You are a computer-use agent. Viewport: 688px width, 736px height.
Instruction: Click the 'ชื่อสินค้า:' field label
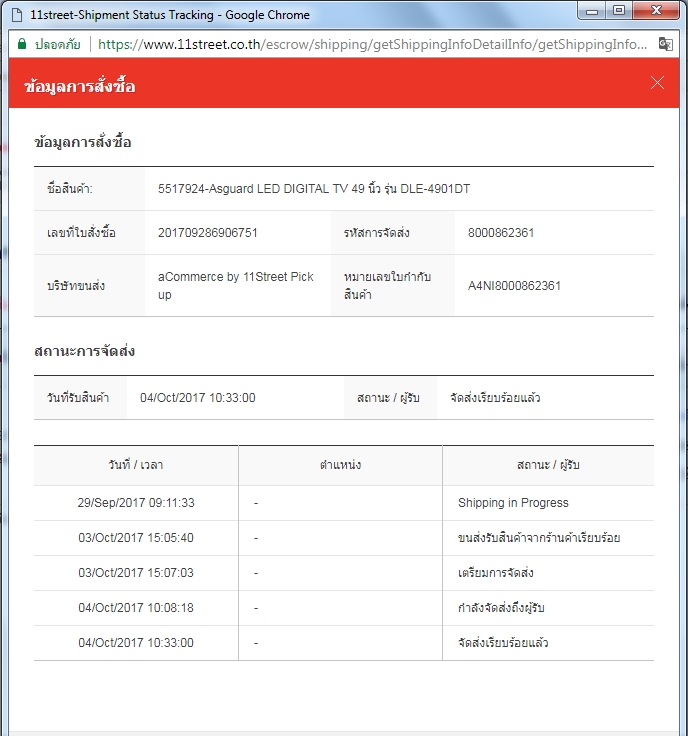click(69, 189)
